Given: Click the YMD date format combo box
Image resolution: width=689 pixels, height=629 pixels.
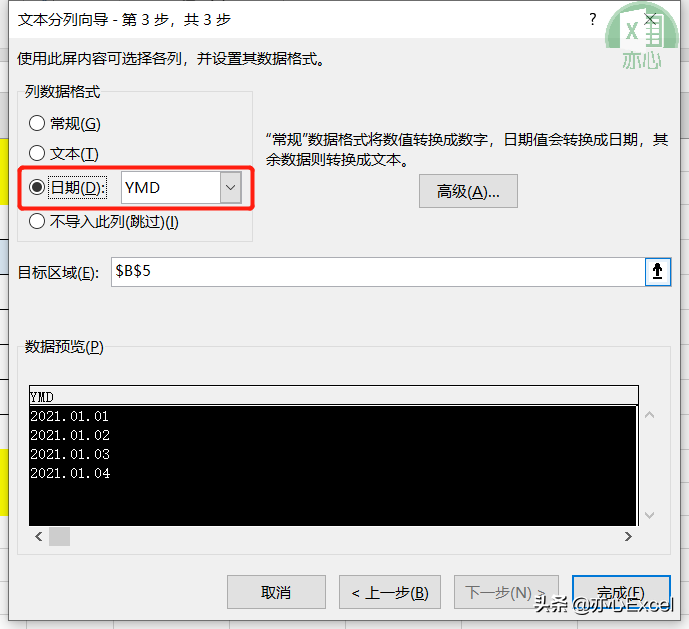Looking at the screenshot, I should coord(181,188).
